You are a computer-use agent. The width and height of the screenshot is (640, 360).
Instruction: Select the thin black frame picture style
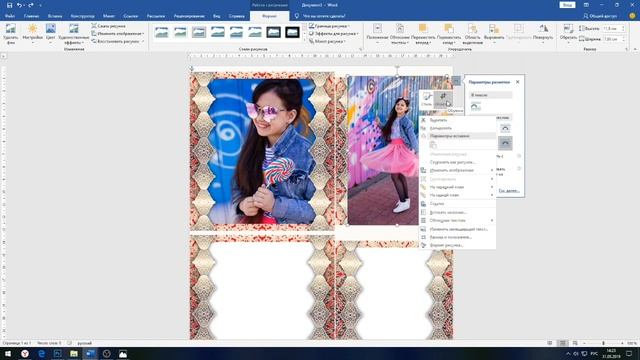point(273,32)
